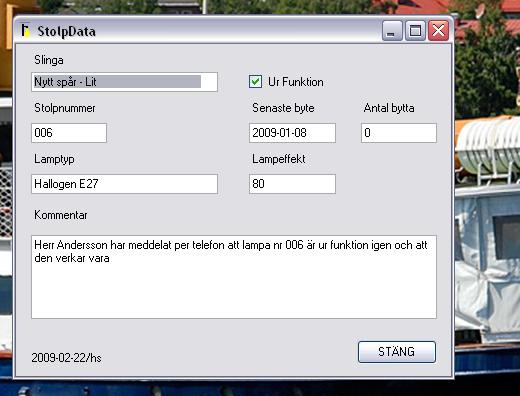Viewport: 520px width, 396px height.
Task: Click inside the Kommentar text area
Action: 234,277
